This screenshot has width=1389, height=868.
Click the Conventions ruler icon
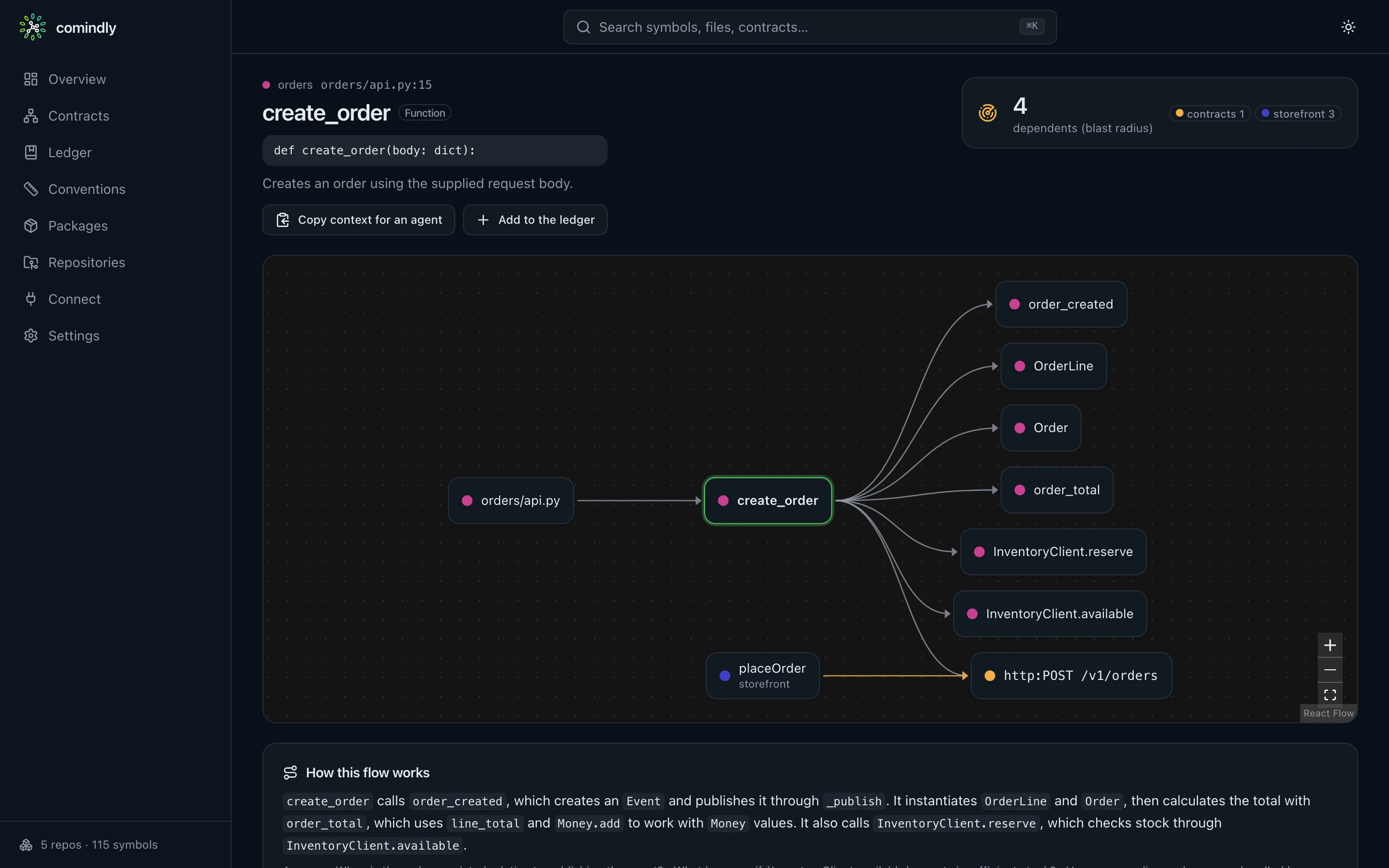coord(31,189)
